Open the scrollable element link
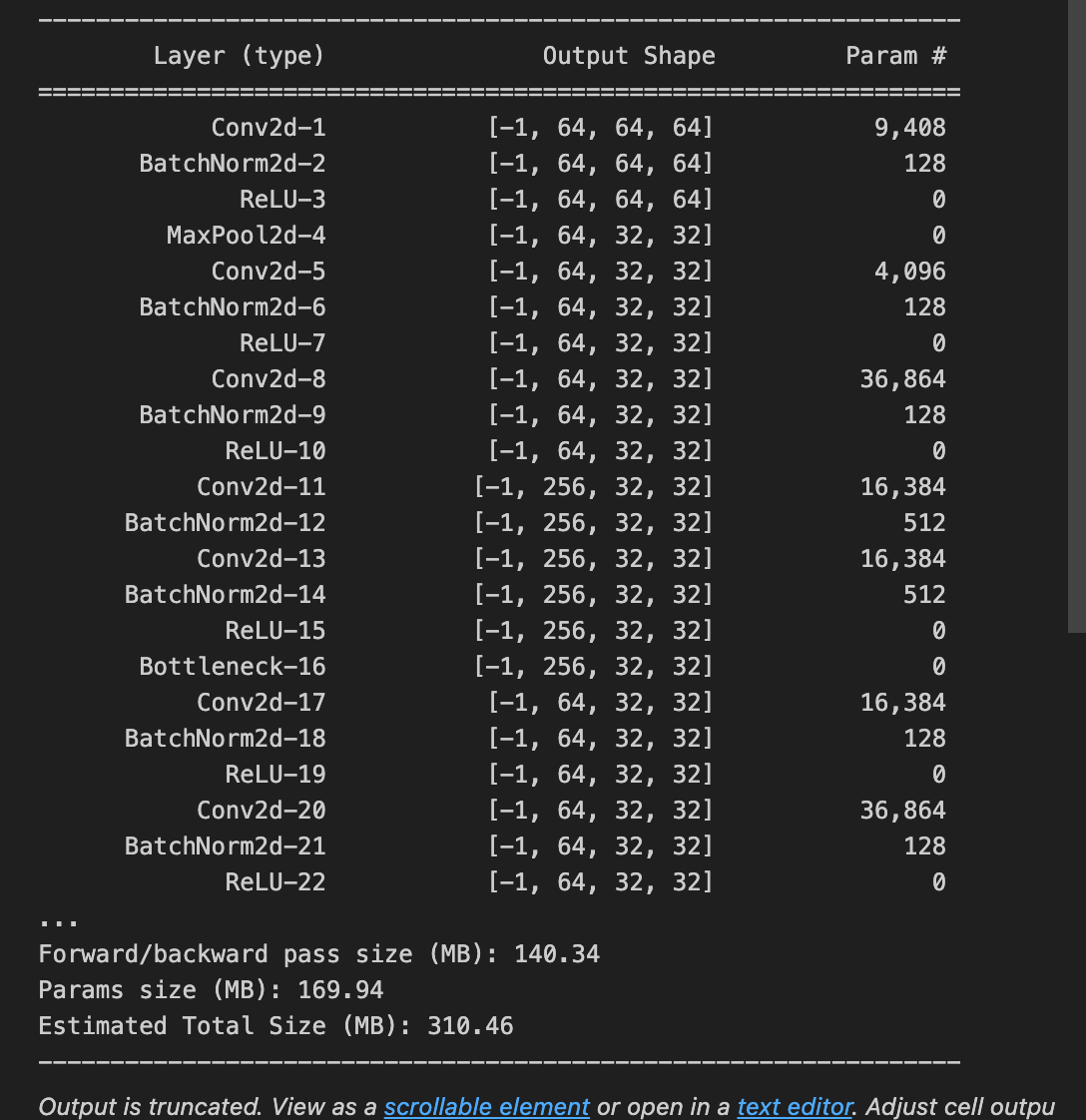Screen dimensions: 1086x1120 pyautogui.click(x=486, y=1106)
